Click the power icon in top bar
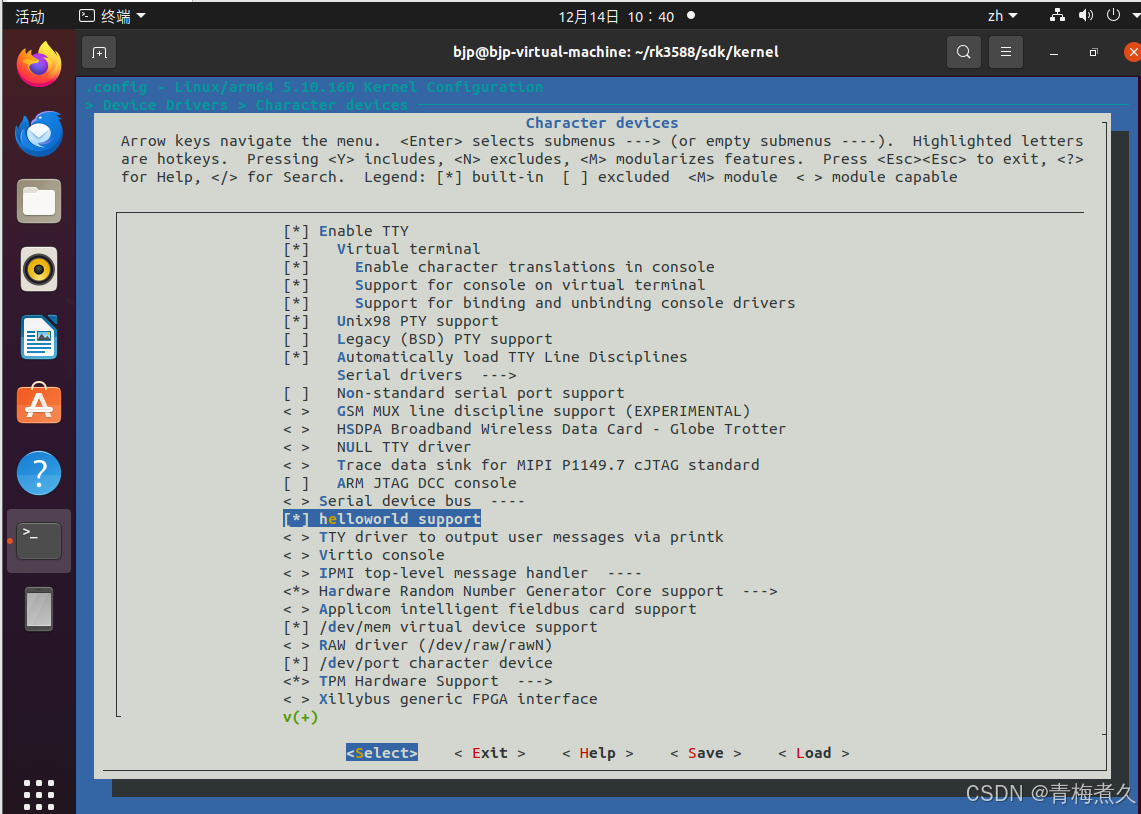Viewport: 1141px width, 814px height. pos(1113,15)
